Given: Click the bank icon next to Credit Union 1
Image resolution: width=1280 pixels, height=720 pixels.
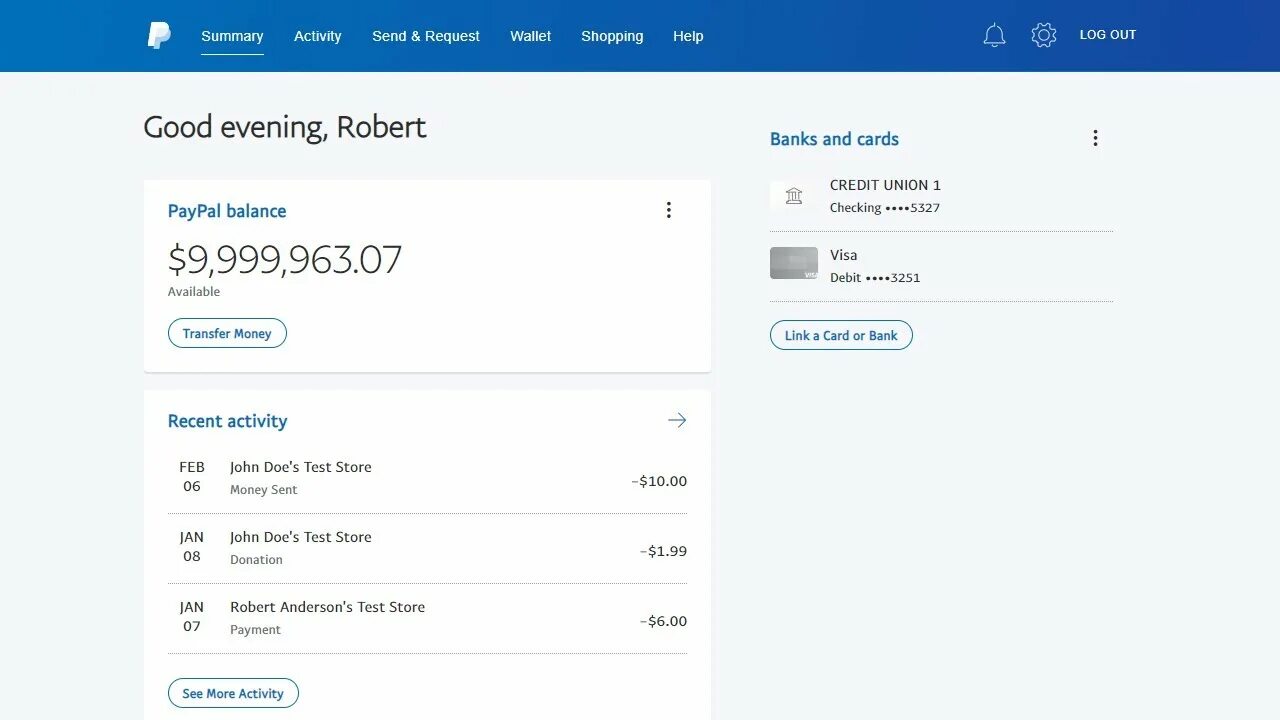Looking at the screenshot, I should (793, 196).
